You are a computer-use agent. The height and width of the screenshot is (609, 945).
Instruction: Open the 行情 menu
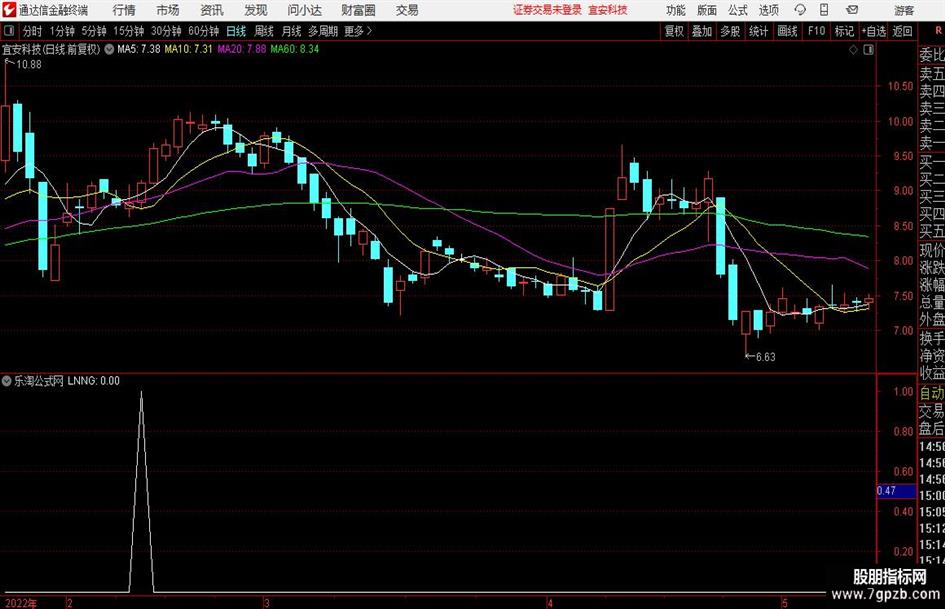[124, 10]
